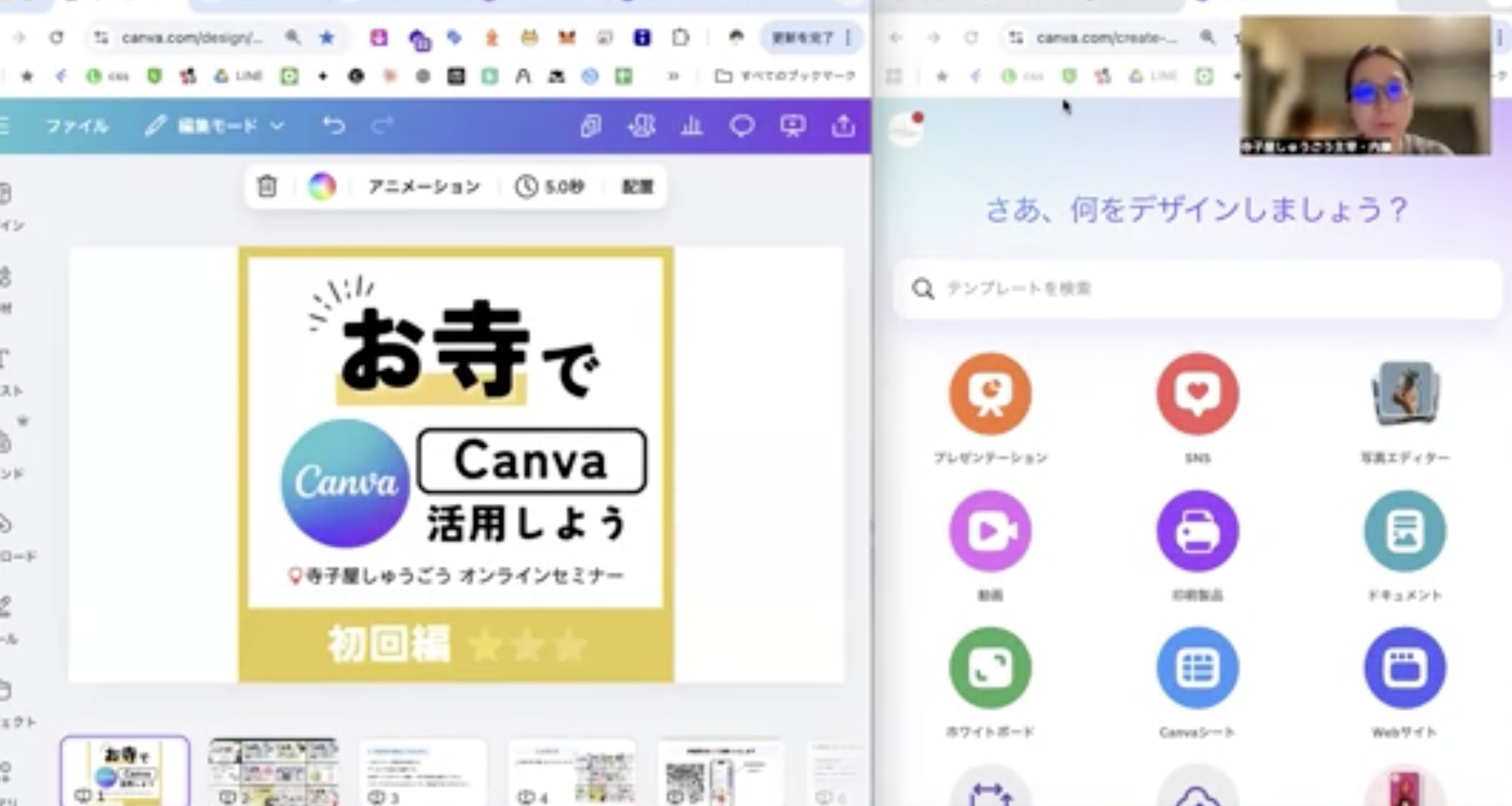Open the comments icon in the purple toolbar
This screenshot has height=806, width=1512.
tap(742, 126)
